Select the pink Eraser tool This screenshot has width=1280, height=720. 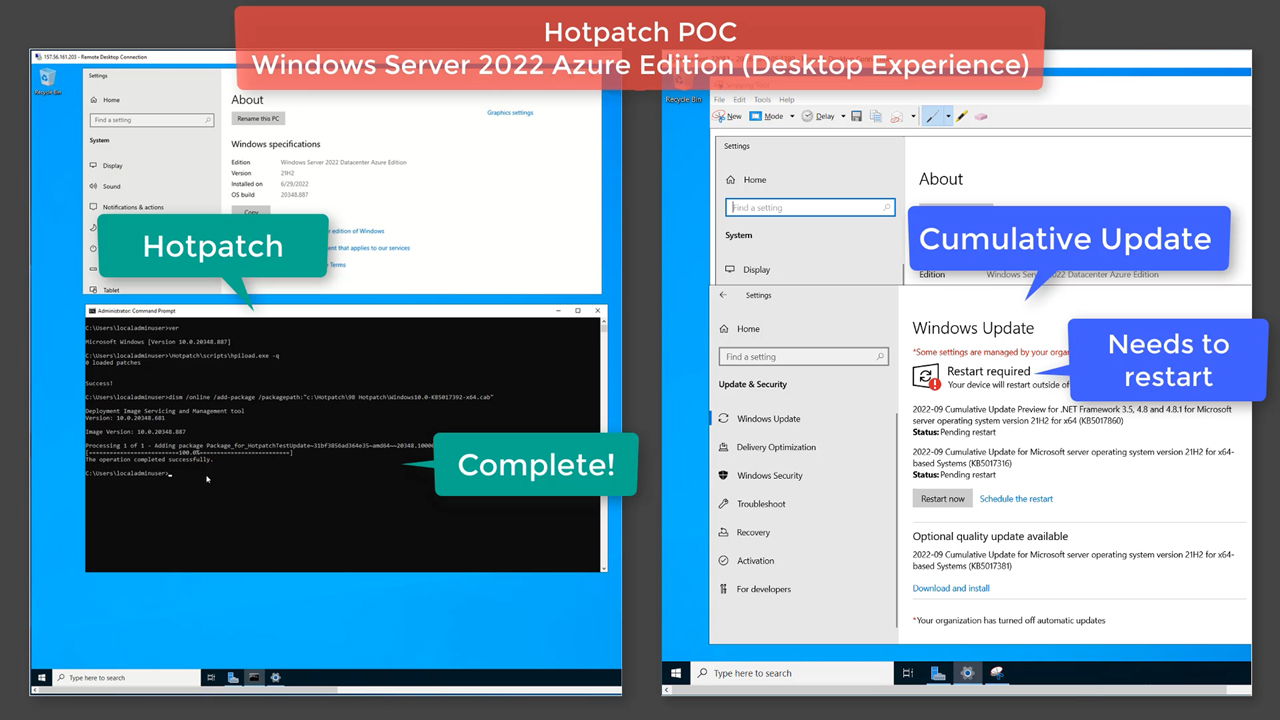(x=980, y=116)
